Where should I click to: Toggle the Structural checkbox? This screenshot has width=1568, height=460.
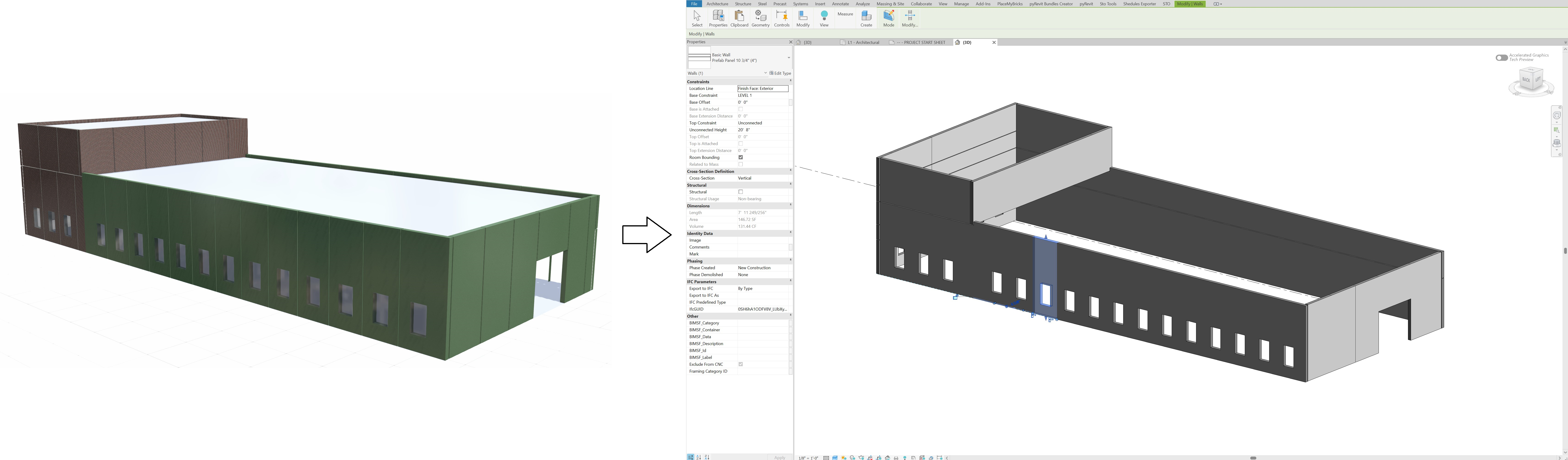[x=741, y=192]
